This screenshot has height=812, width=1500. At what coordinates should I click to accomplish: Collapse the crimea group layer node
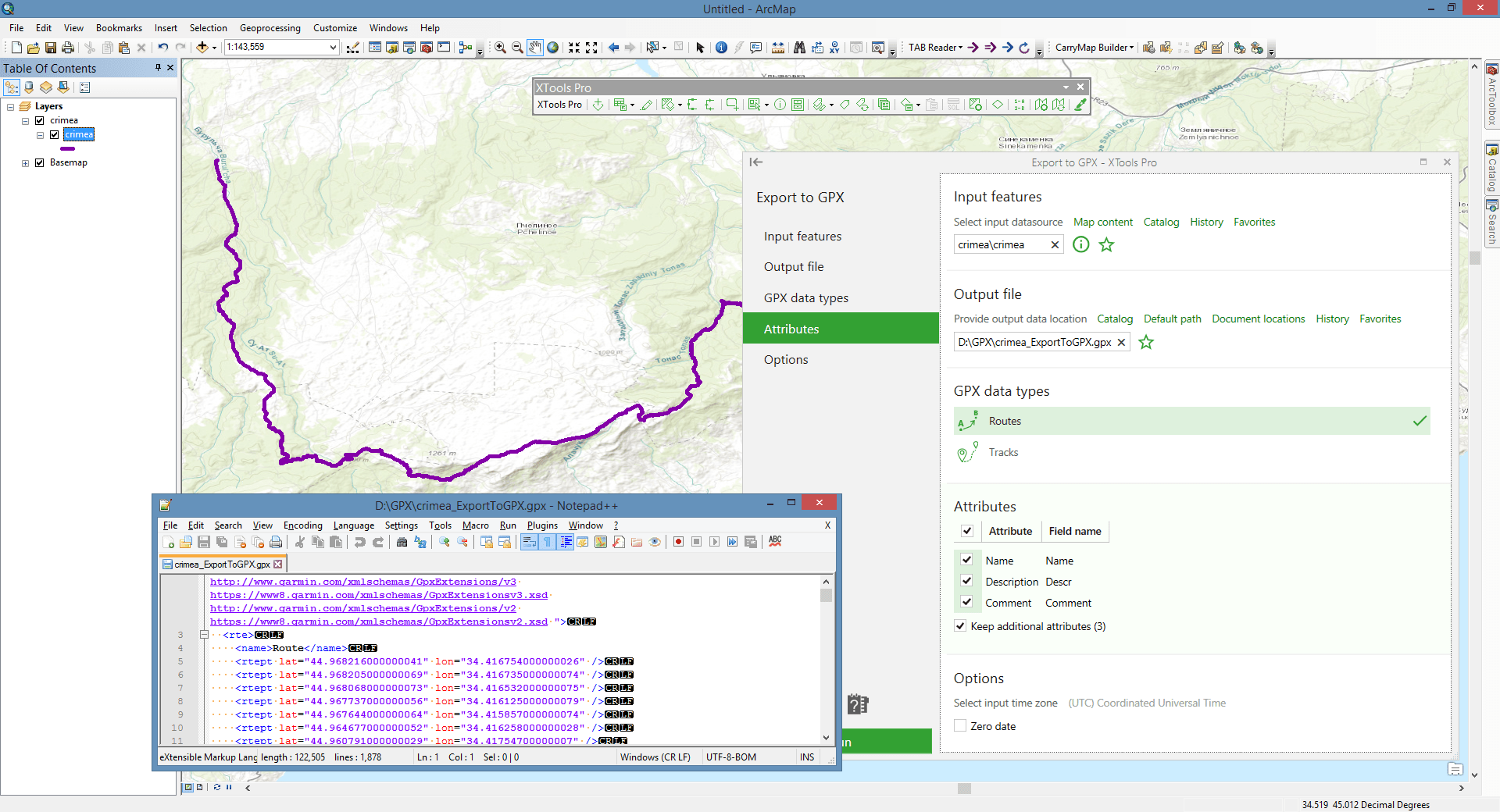25,120
